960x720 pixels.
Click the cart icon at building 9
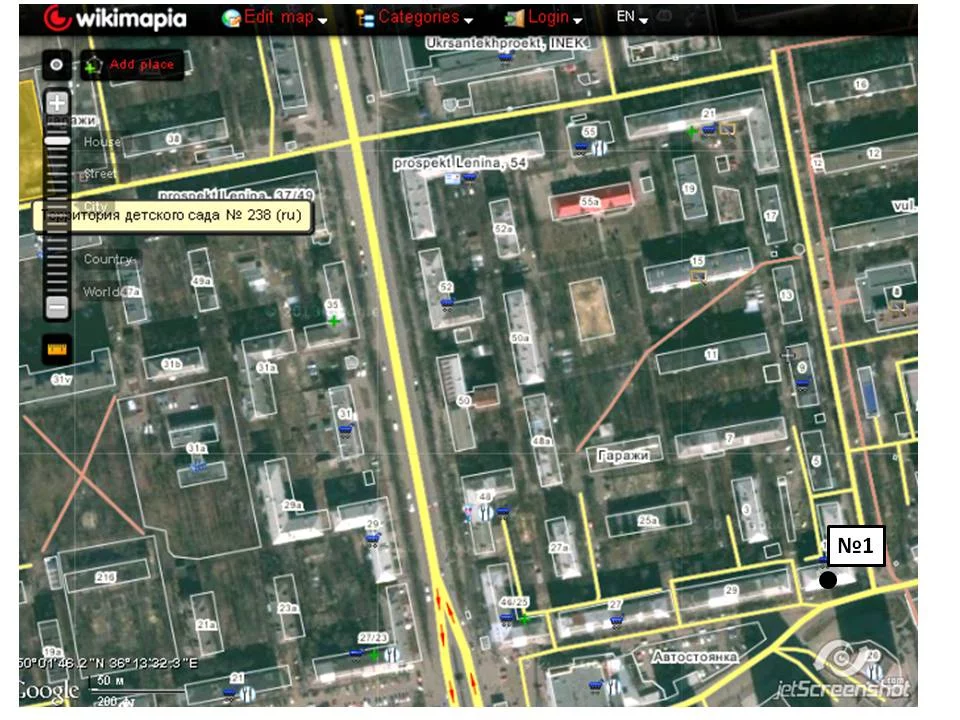[x=802, y=384]
